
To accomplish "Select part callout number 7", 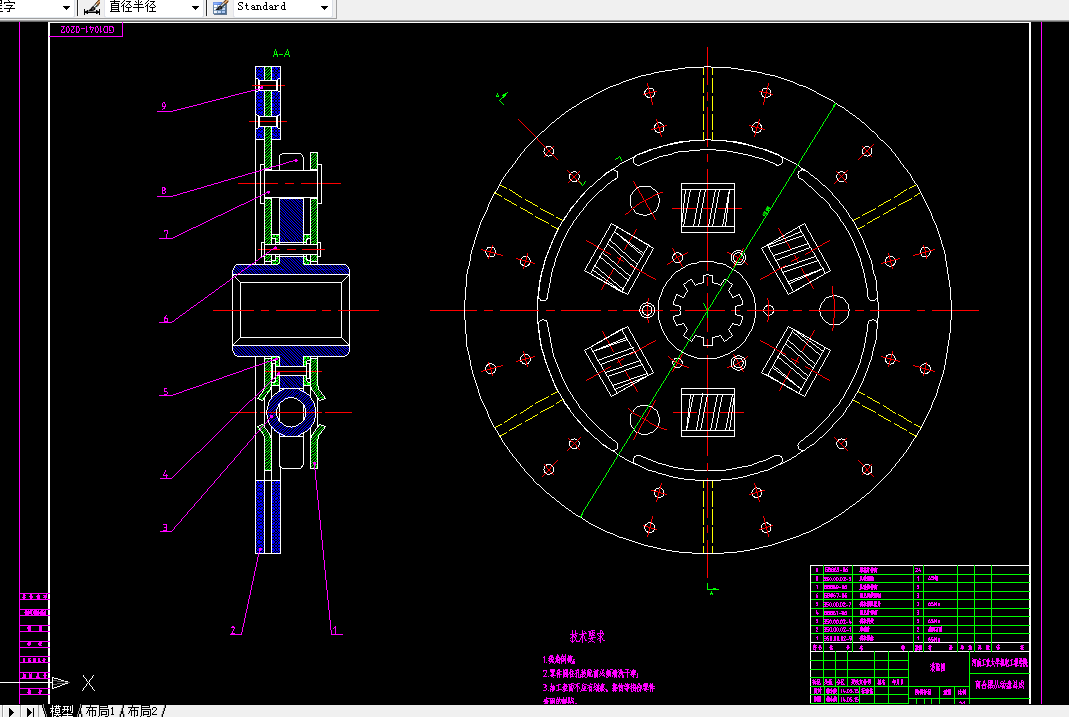I will (x=166, y=234).
